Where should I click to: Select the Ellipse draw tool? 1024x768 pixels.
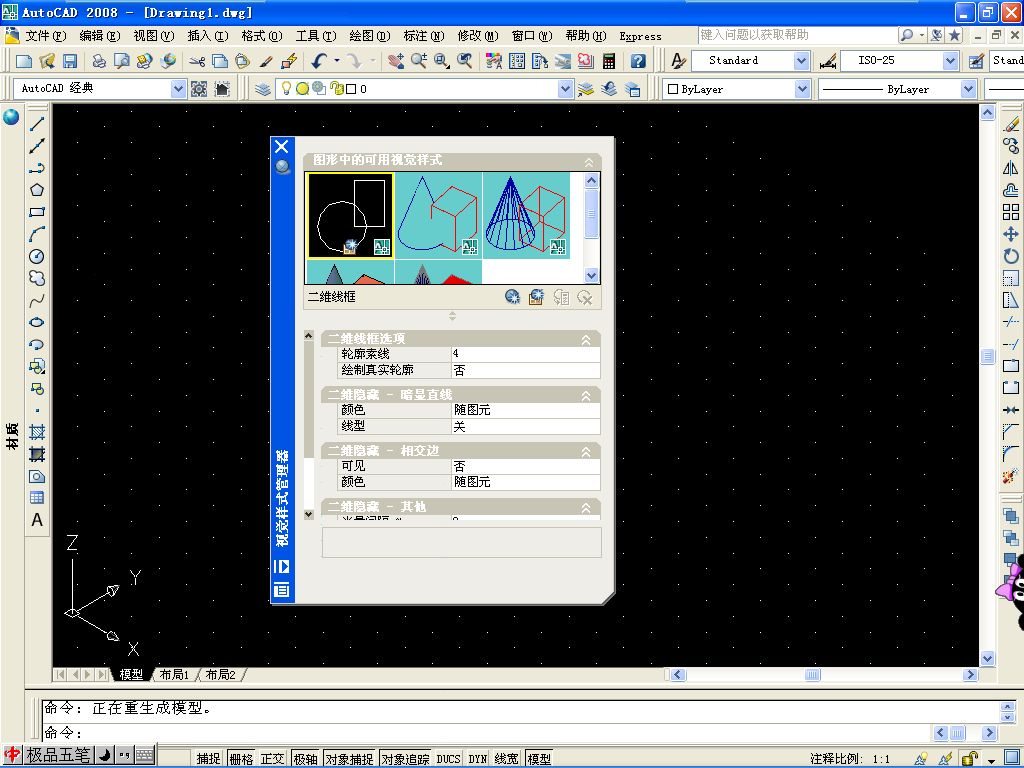[37, 322]
